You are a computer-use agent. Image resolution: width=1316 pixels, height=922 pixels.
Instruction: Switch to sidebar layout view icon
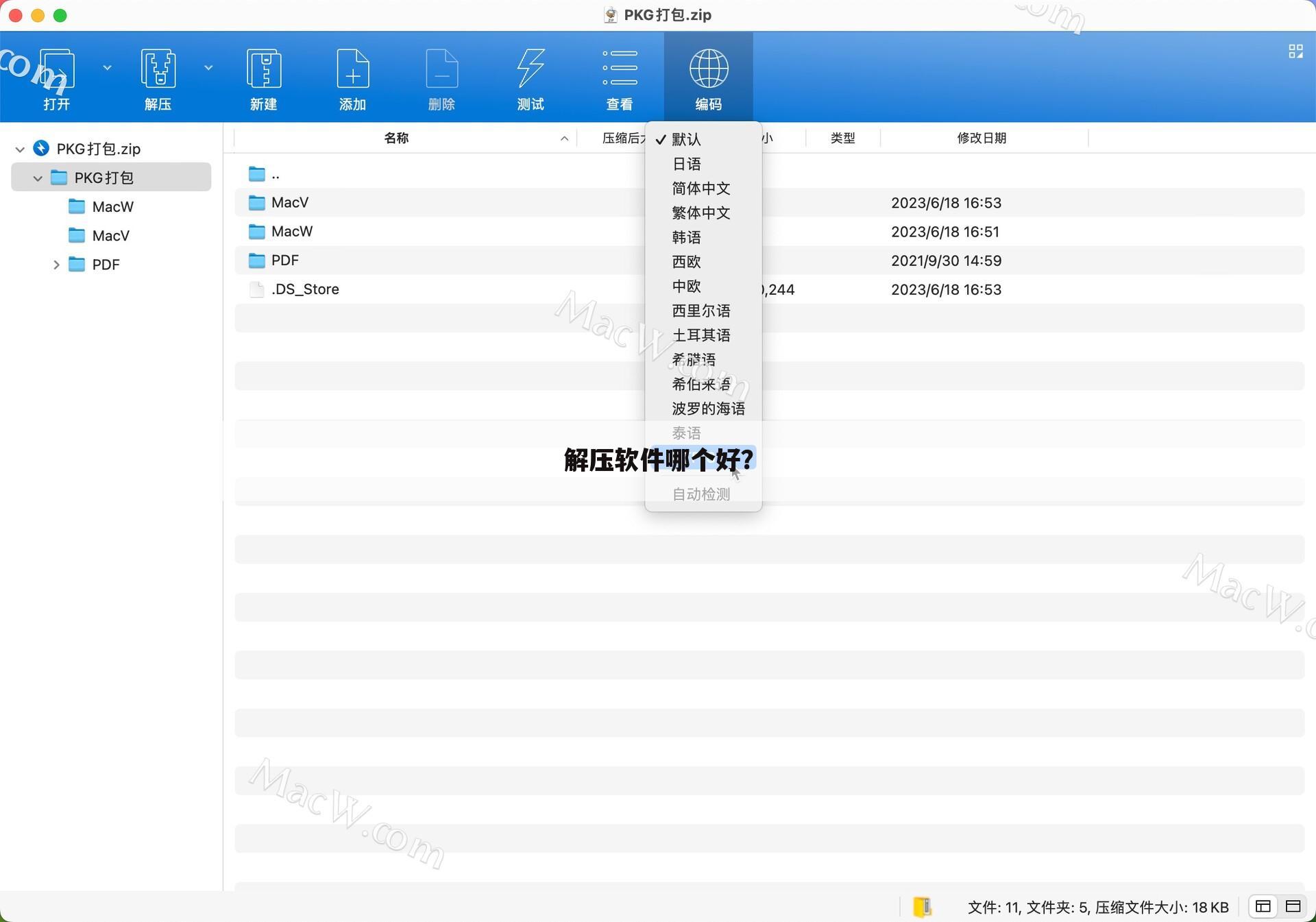click(x=1263, y=907)
